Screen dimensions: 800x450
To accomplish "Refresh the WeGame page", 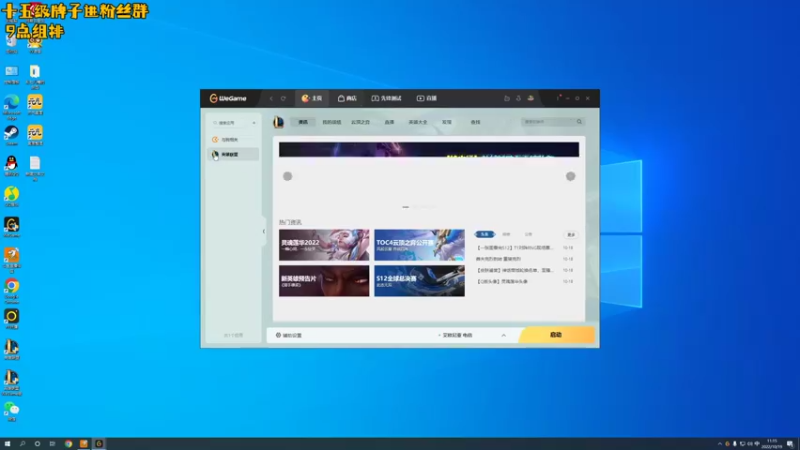I will (x=283, y=98).
